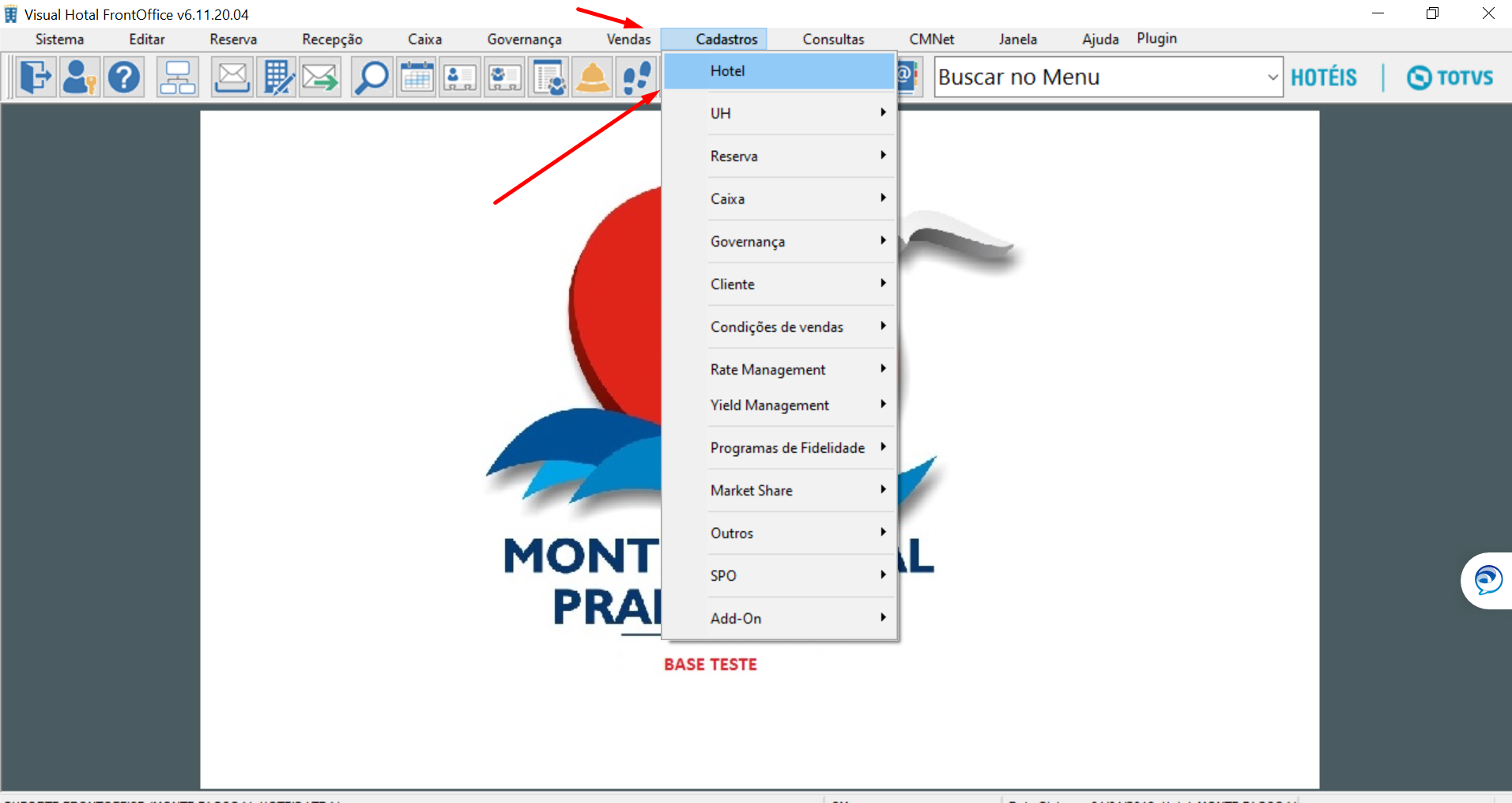Click the envelope inbox tray icon
Image resolution: width=1512 pixels, height=803 pixels.
pos(232,77)
